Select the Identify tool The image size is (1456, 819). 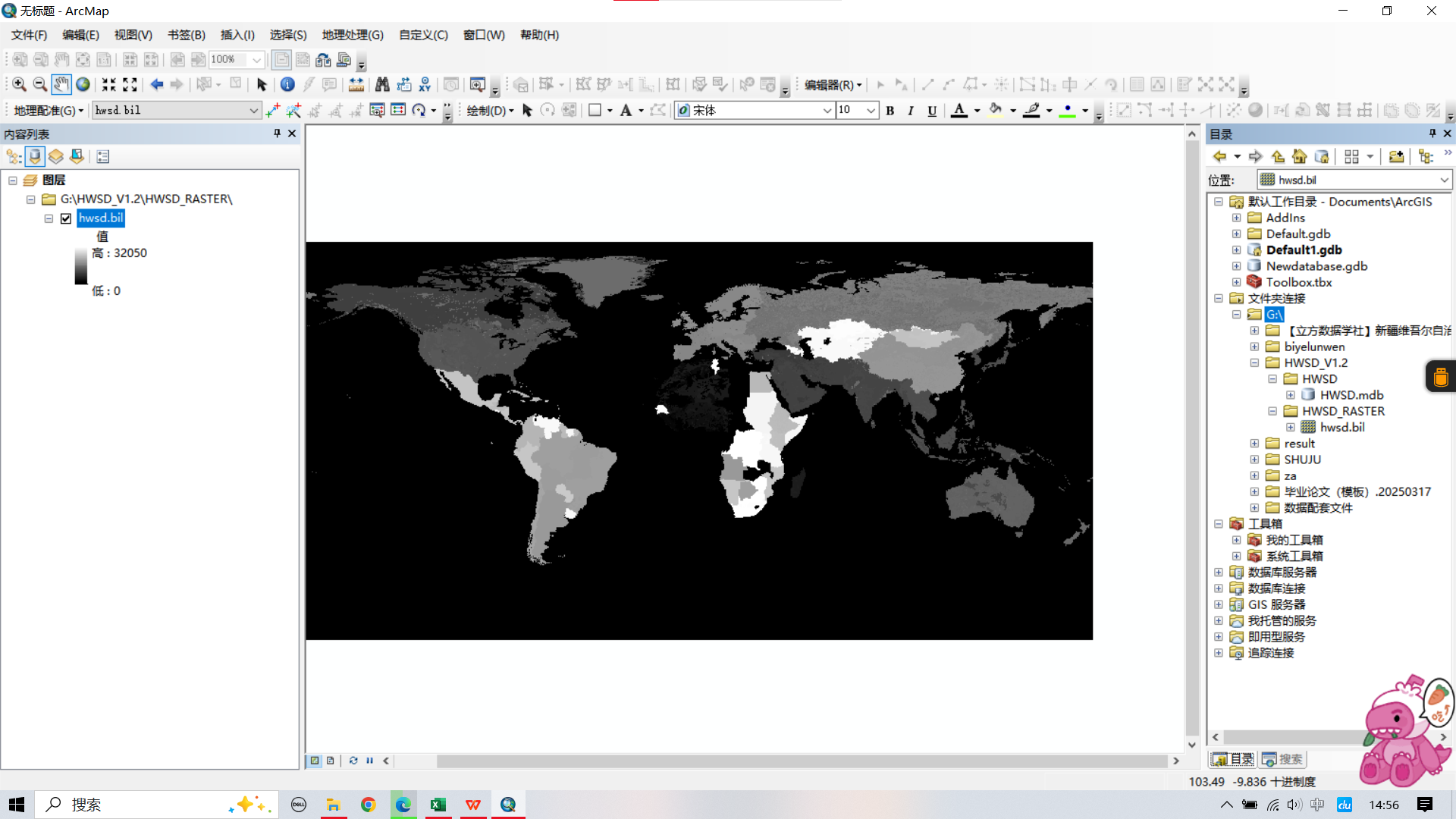pos(287,85)
